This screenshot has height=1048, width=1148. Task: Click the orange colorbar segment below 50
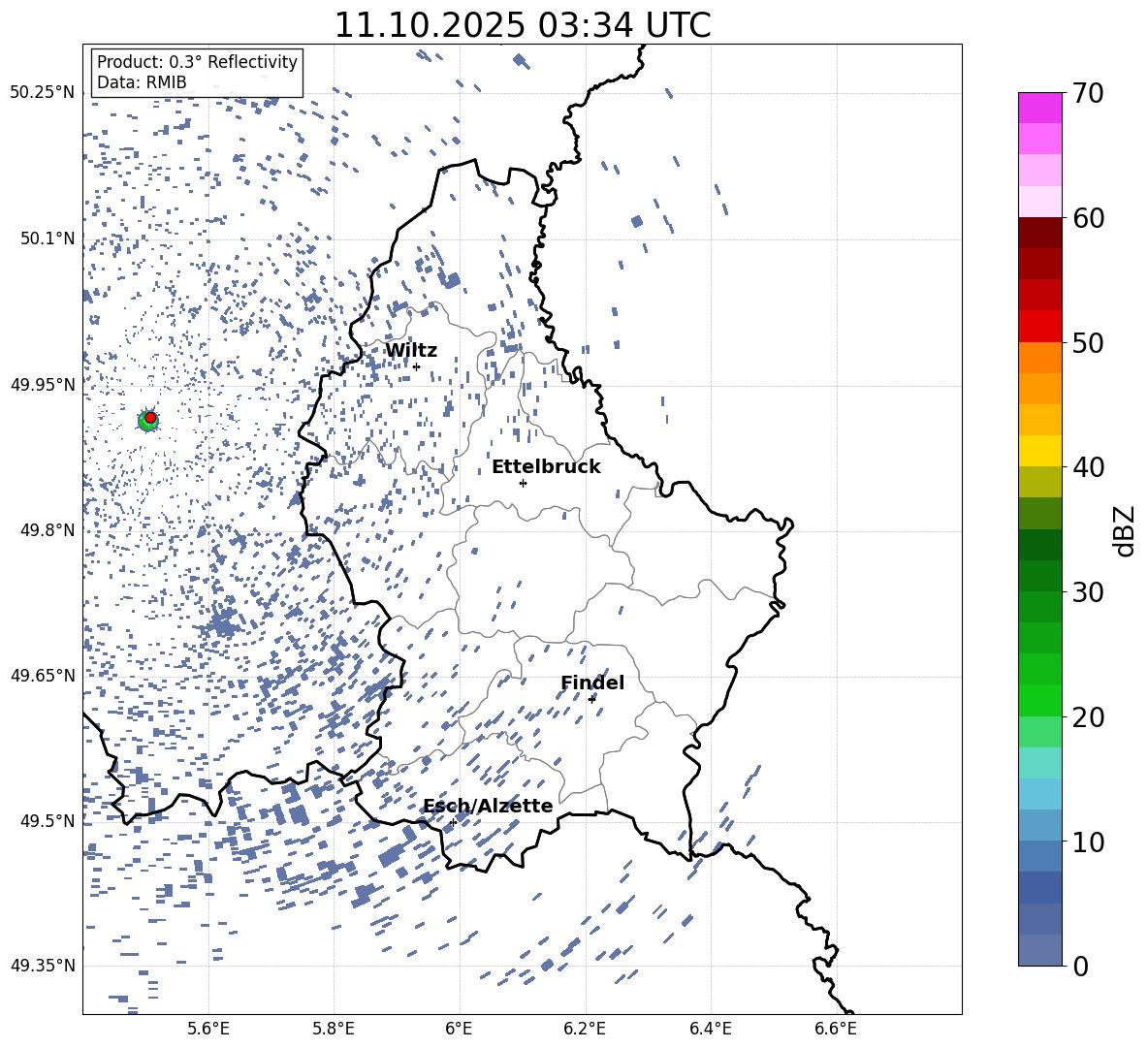(x=1039, y=358)
